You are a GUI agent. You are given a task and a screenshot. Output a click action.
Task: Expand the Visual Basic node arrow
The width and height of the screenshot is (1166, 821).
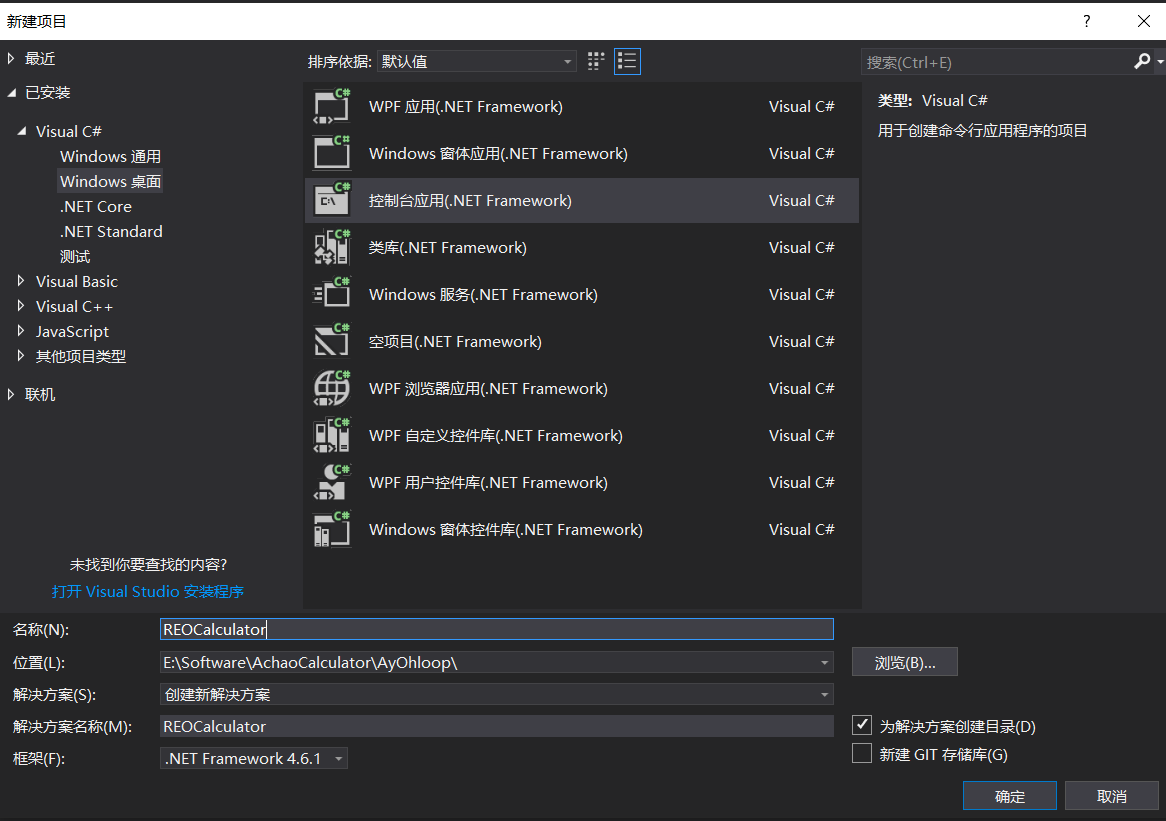tap(21, 280)
